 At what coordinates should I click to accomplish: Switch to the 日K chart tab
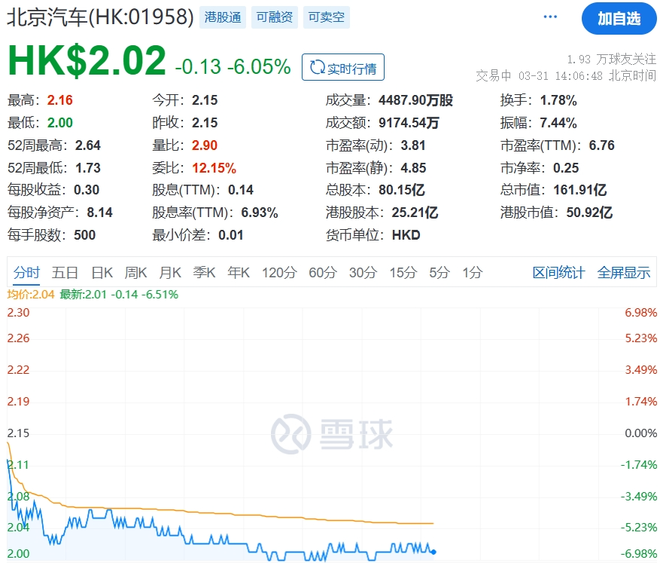click(101, 272)
